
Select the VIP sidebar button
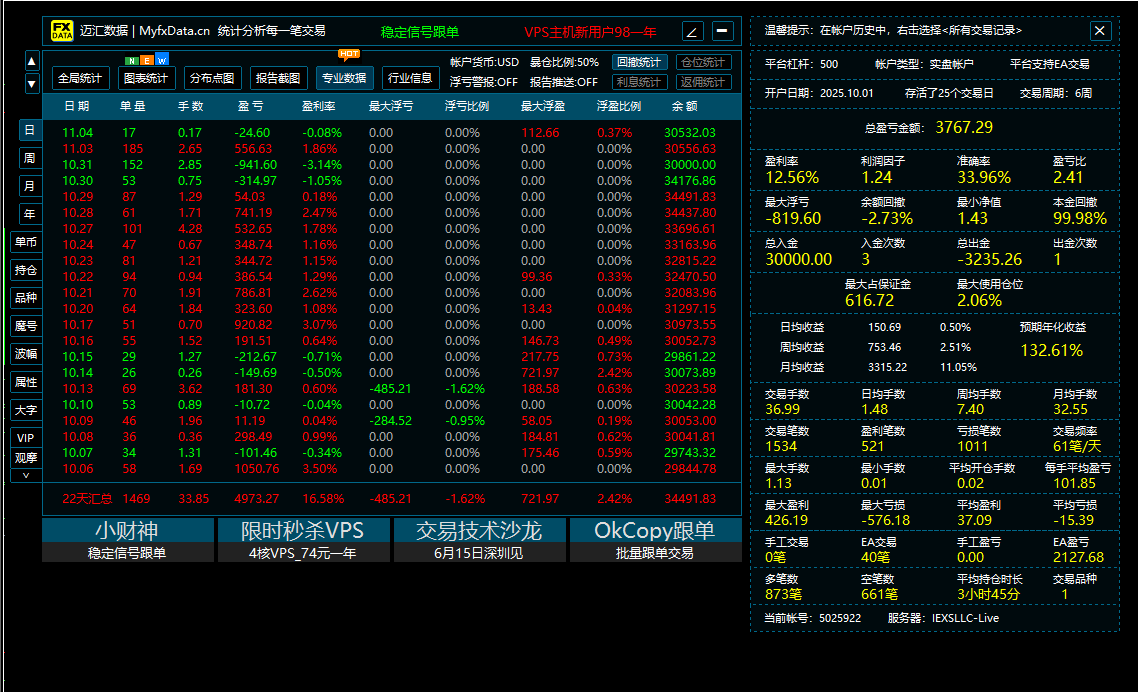point(26,438)
